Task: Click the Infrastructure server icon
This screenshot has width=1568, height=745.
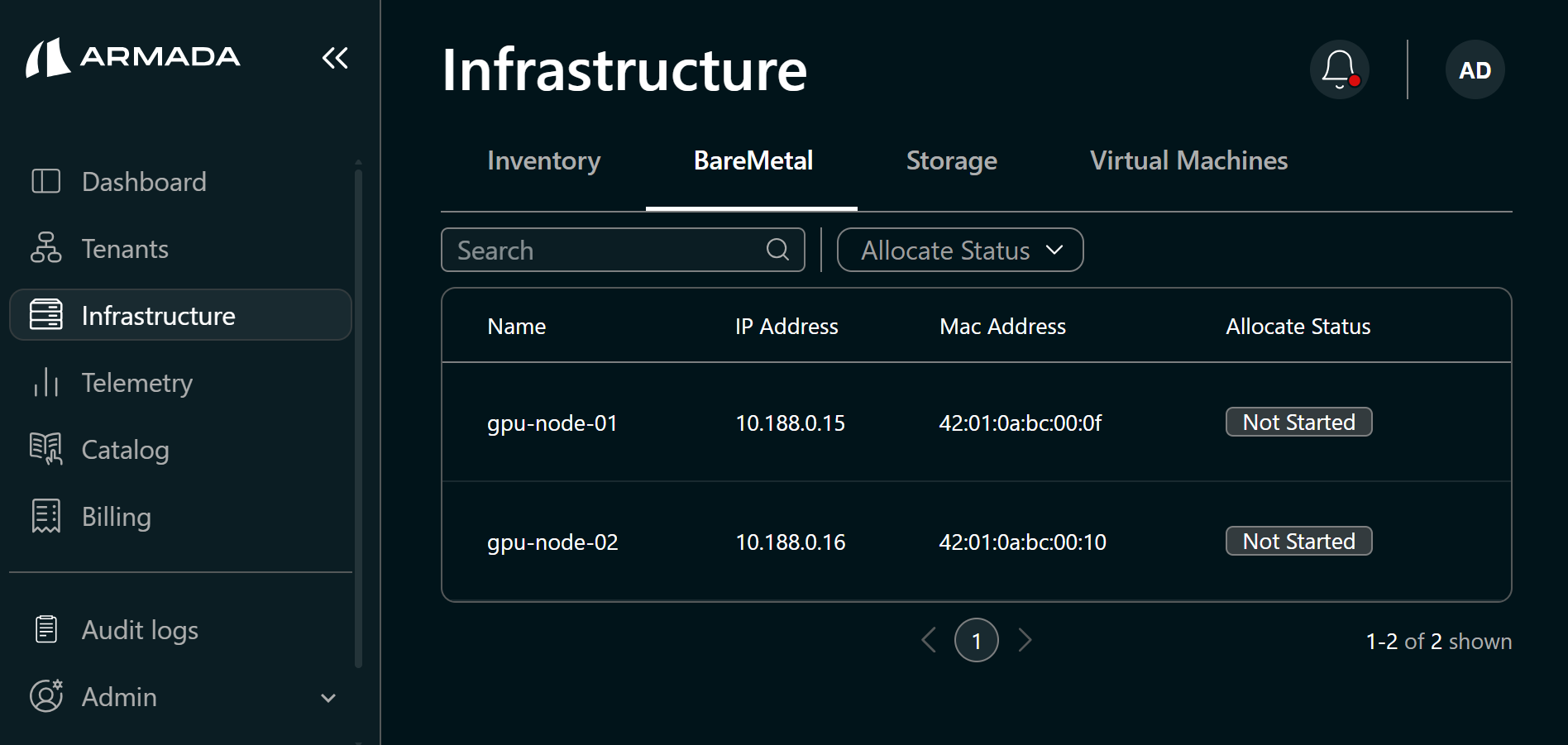Action: pos(46,315)
